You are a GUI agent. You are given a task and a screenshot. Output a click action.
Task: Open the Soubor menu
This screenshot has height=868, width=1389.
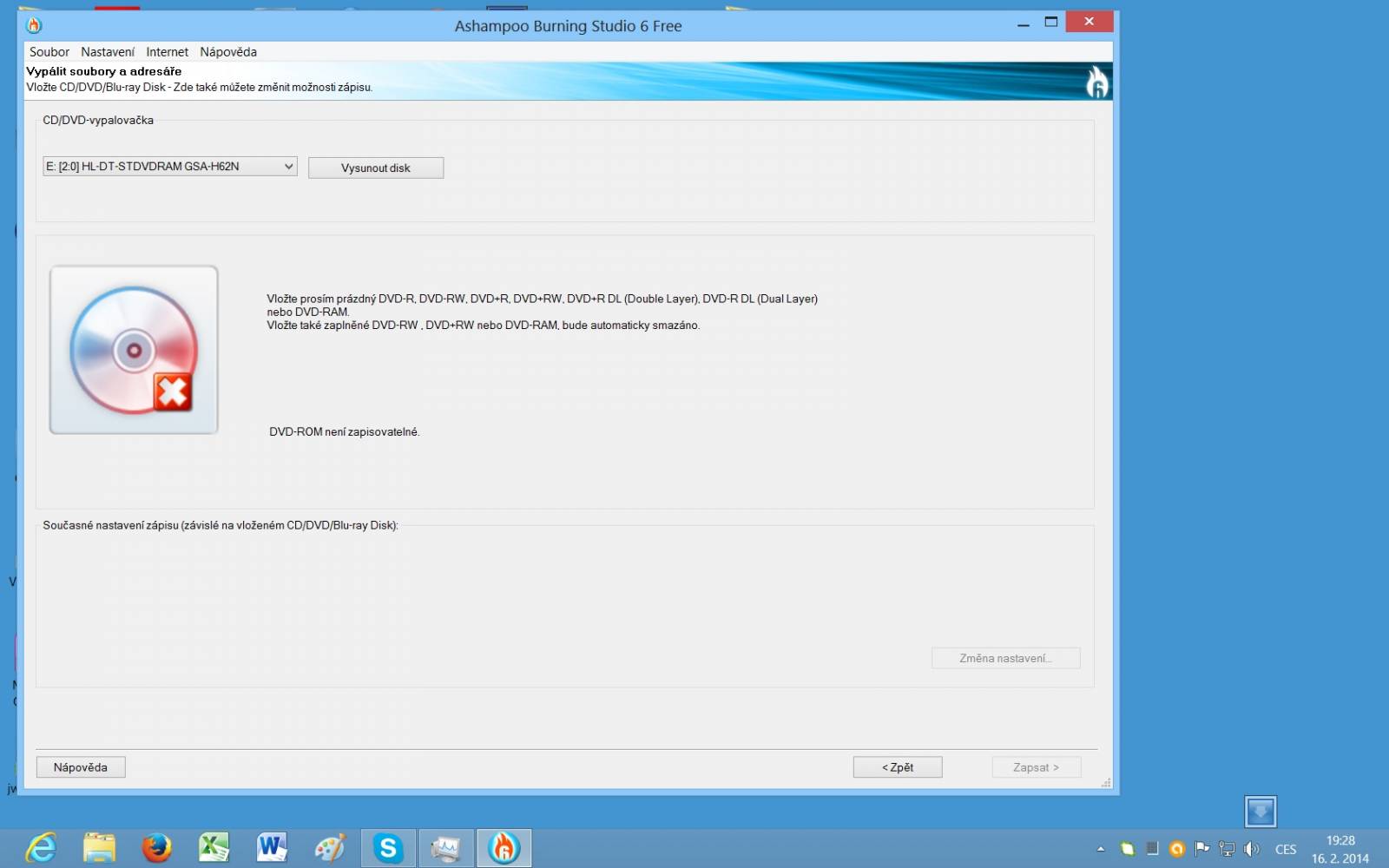point(49,52)
